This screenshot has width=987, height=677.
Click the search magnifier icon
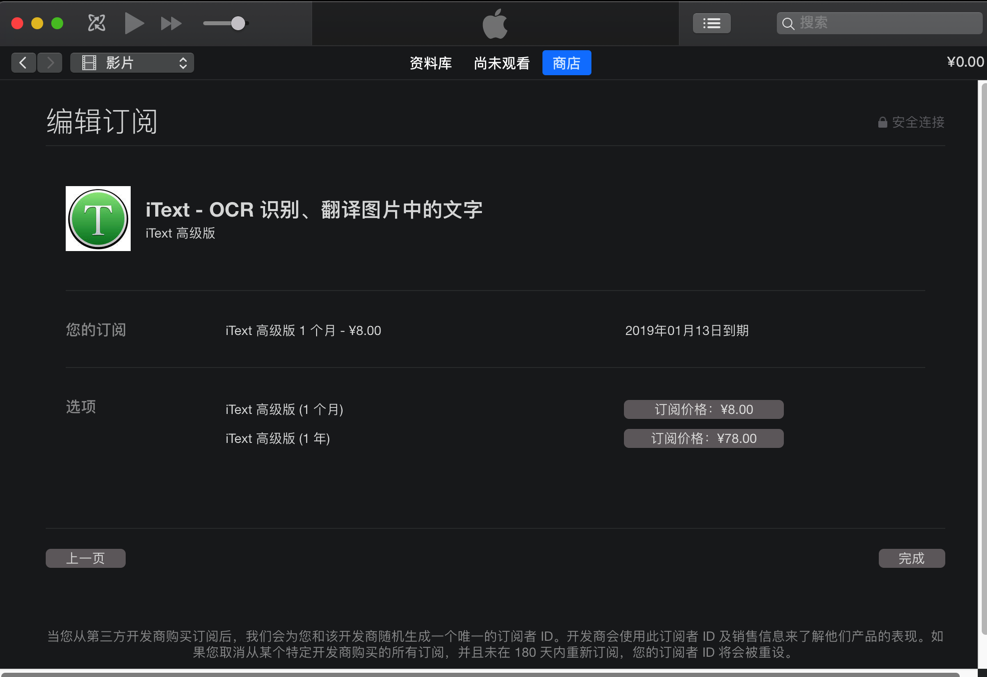click(788, 24)
